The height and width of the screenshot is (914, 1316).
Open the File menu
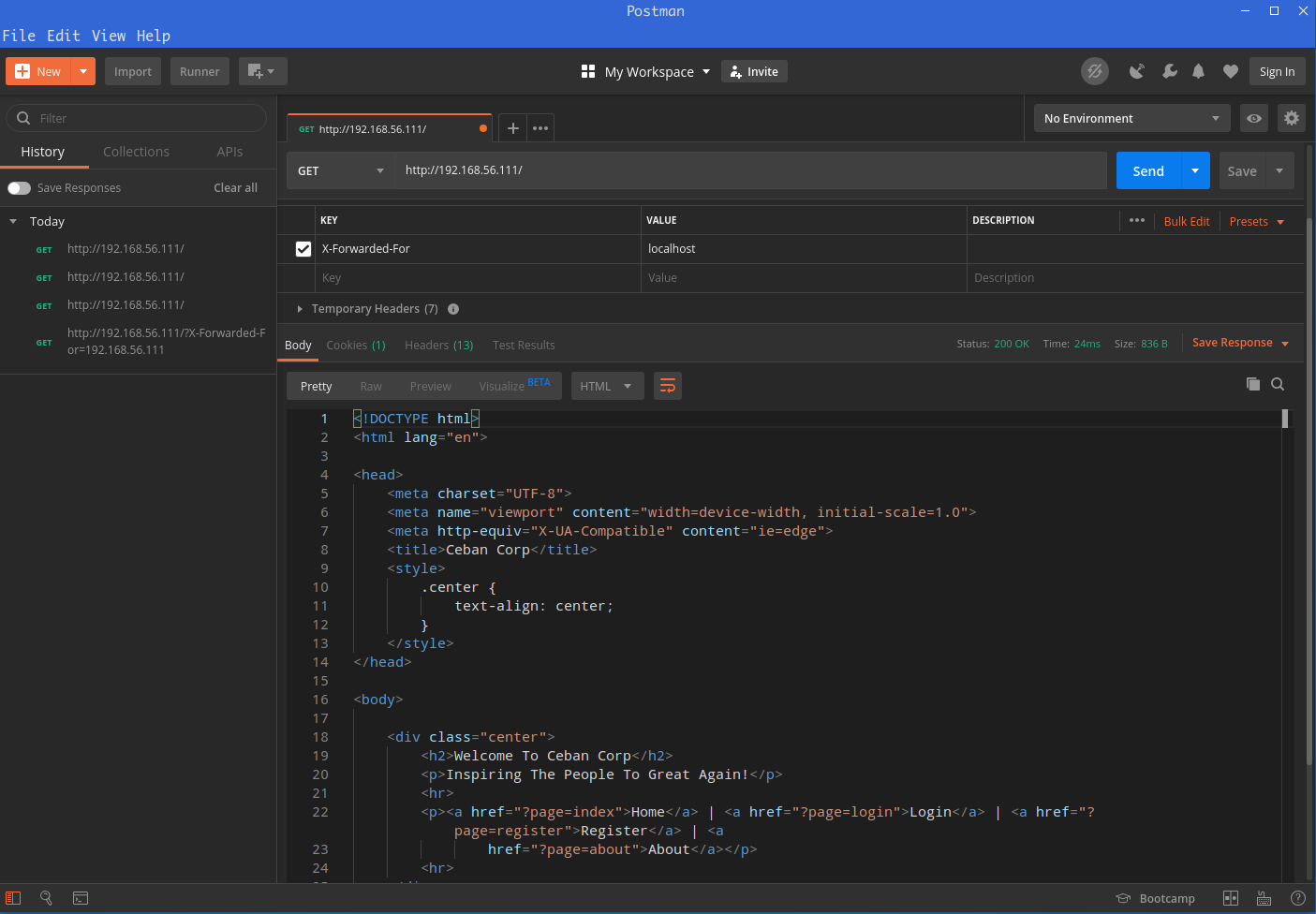tap(19, 36)
